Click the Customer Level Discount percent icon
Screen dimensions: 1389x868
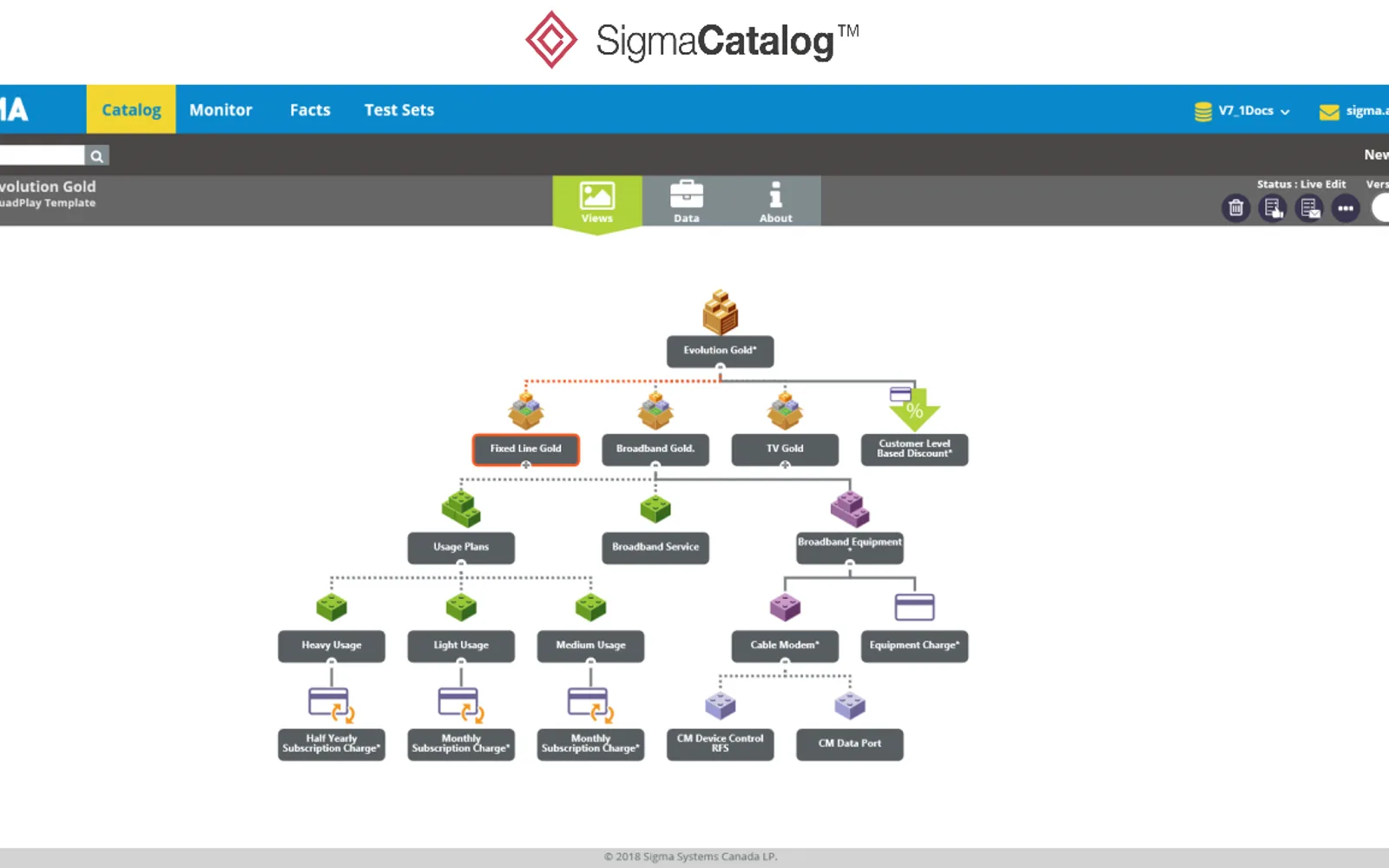[914, 410]
